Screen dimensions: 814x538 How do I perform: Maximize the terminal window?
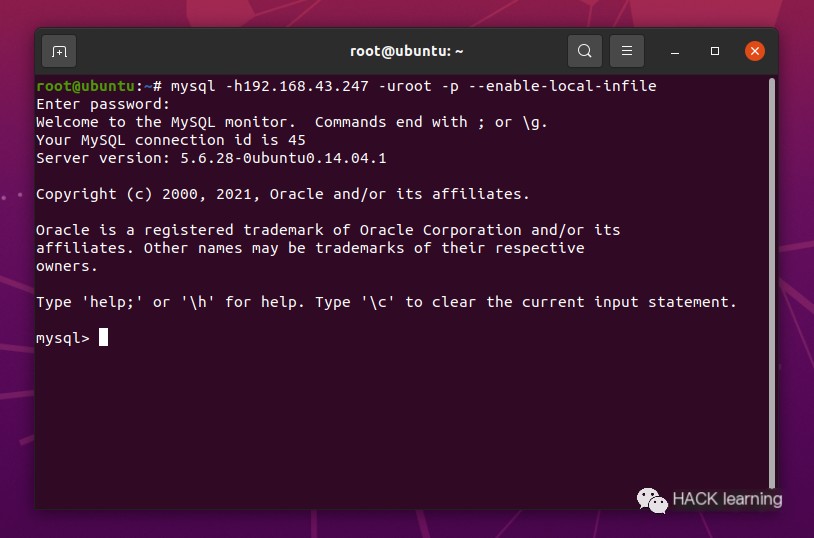715,51
